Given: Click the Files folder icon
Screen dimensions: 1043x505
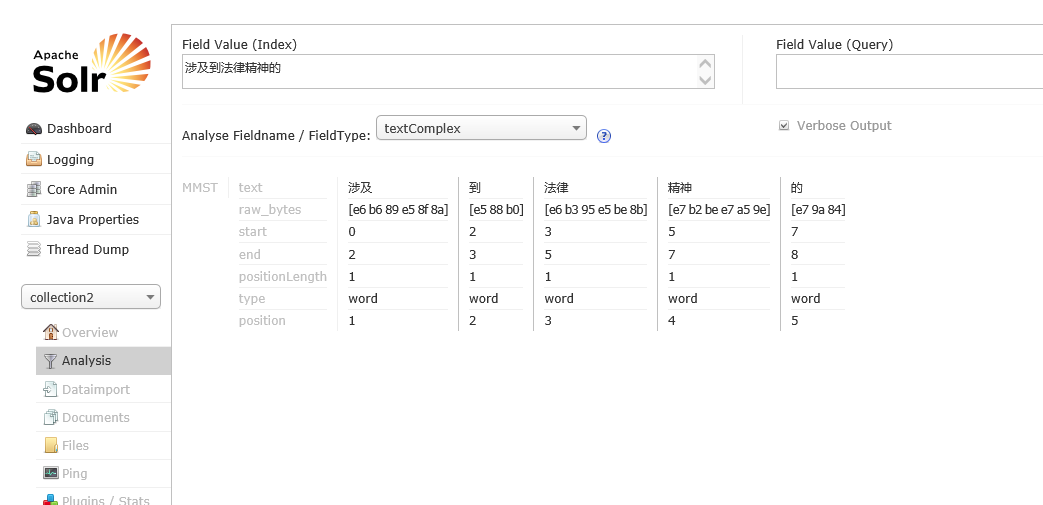Looking at the screenshot, I should point(51,445).
